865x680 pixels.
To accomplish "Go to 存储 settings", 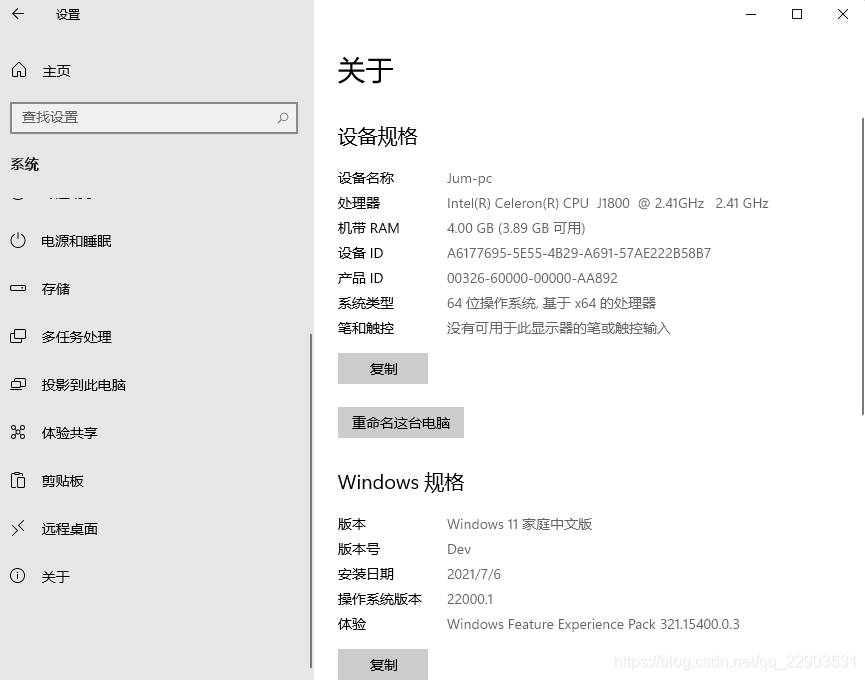I will tap(56, 289).
